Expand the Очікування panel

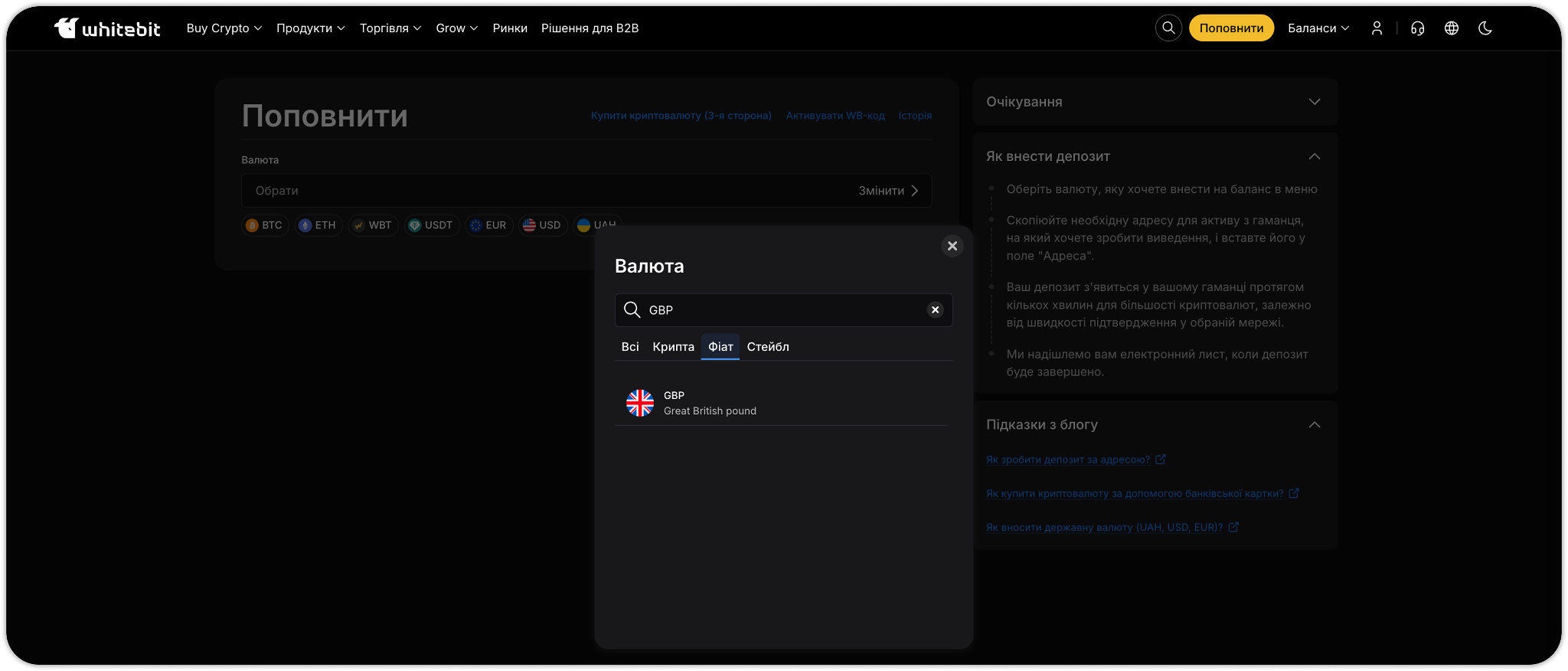pyautogui.click(x=1155, y=102)
